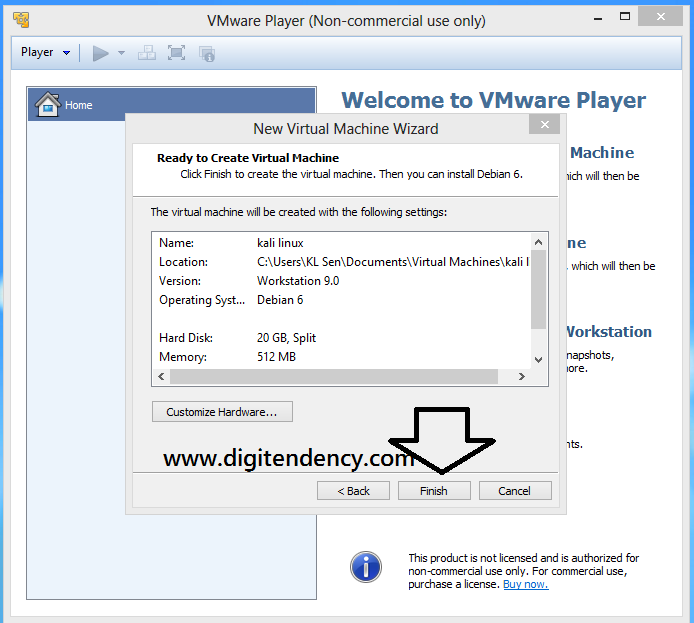Screen dimensions: 694x623
Task: Expand the power options arrow beside play
Action: 121,53
